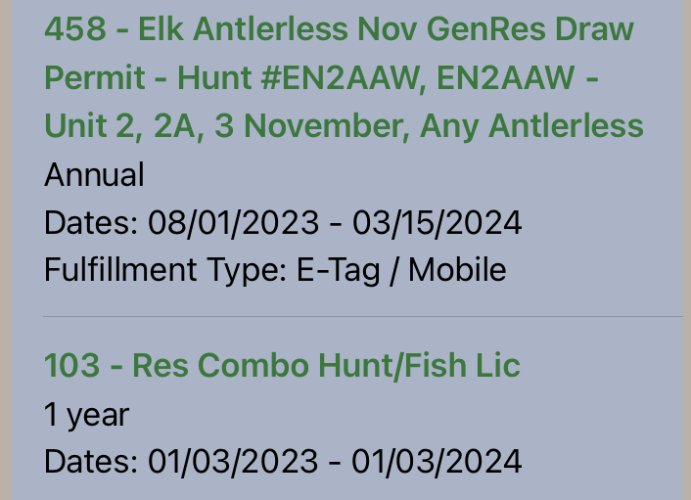Tap the Fulfillment Type label
Image resolution: width=691 pixels, height=500 pixels.
pos(165,270)
